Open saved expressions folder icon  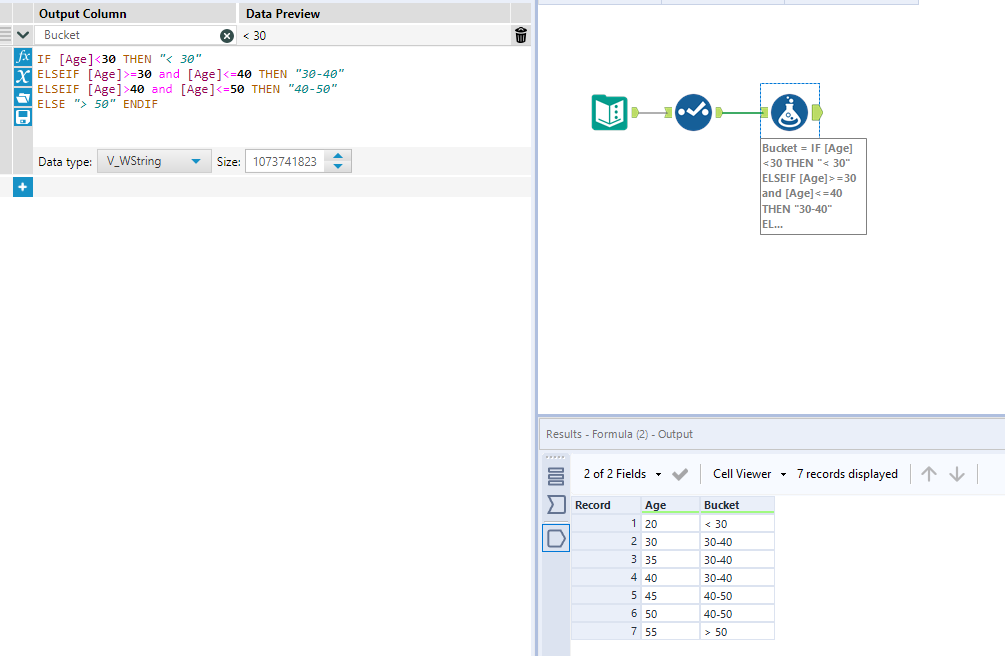[x=23, y=97]
